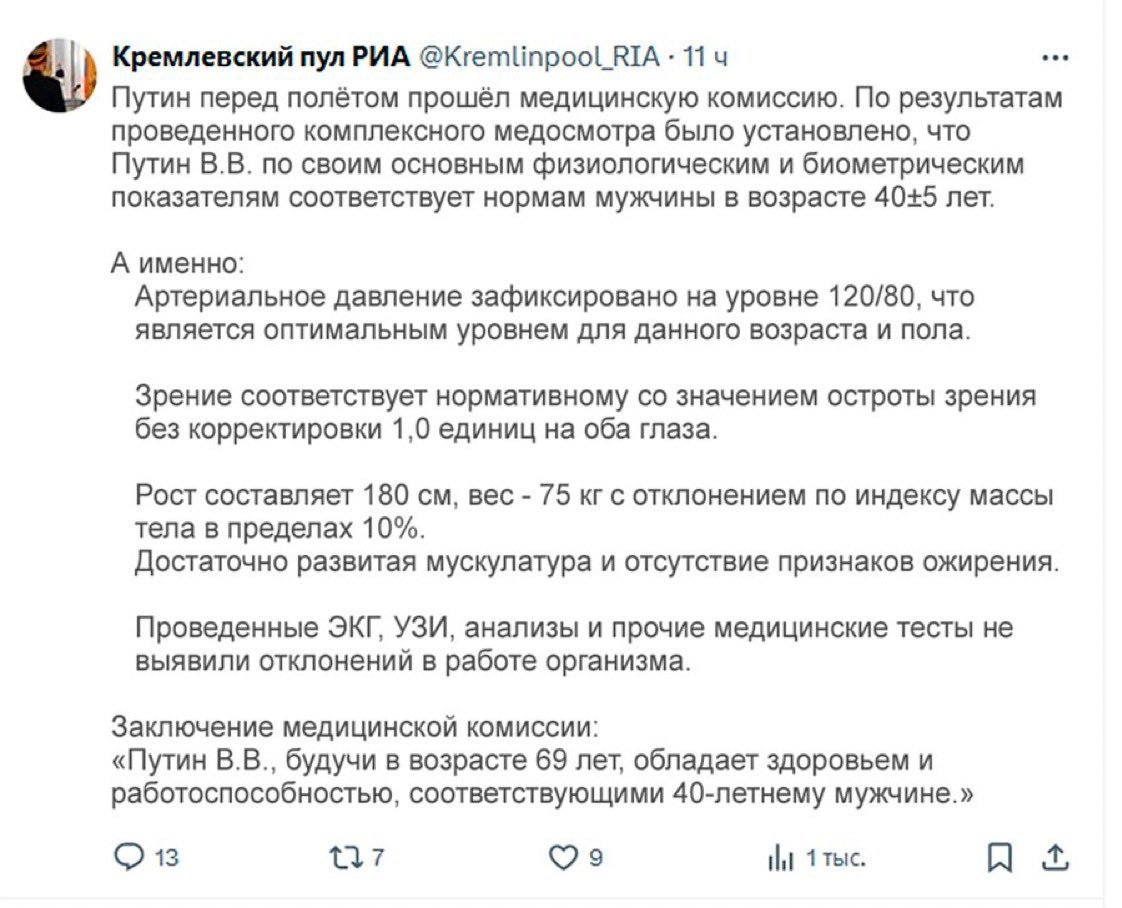Click the reply speech bubble icon

click(x=128, y=857)
